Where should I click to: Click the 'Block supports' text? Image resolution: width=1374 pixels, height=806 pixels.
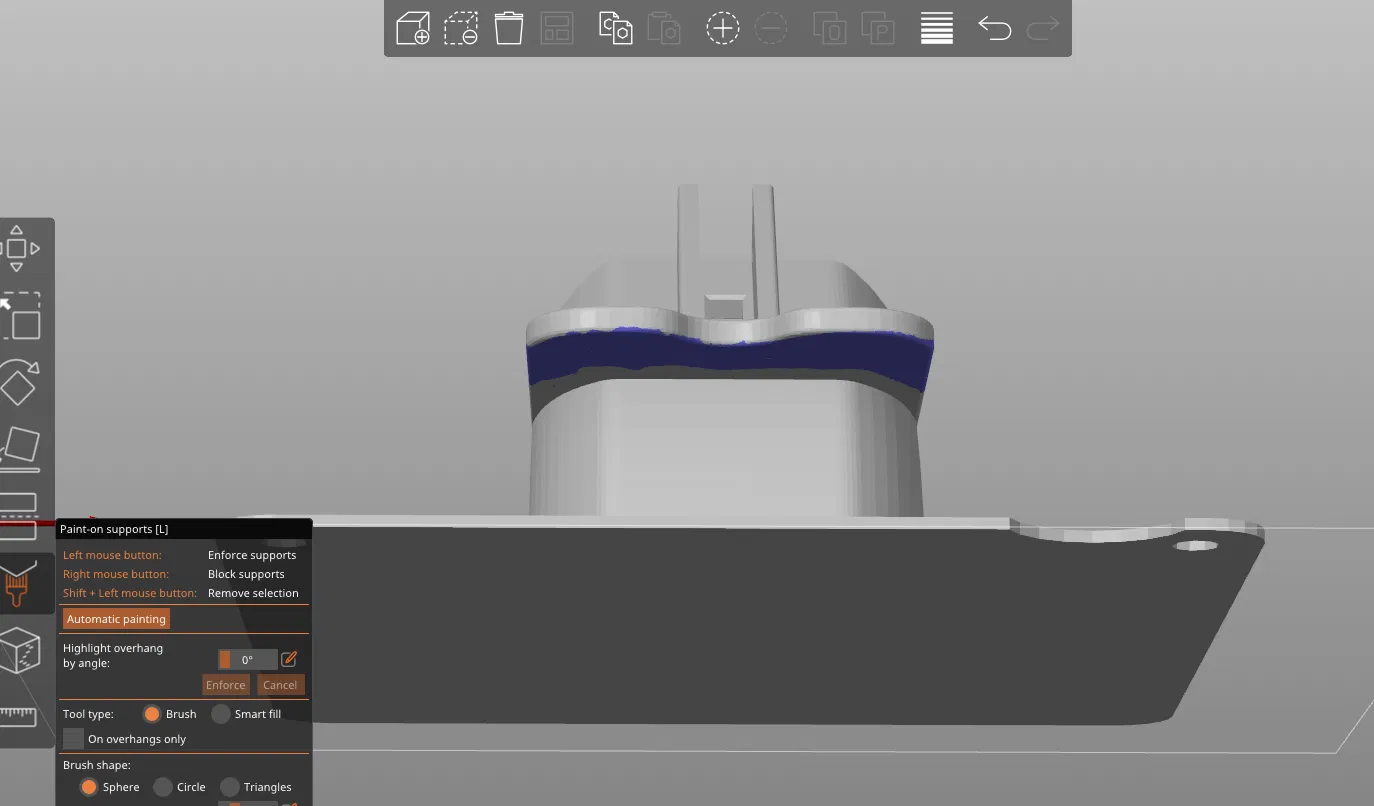pyautogui.click(x=246, y=574)
